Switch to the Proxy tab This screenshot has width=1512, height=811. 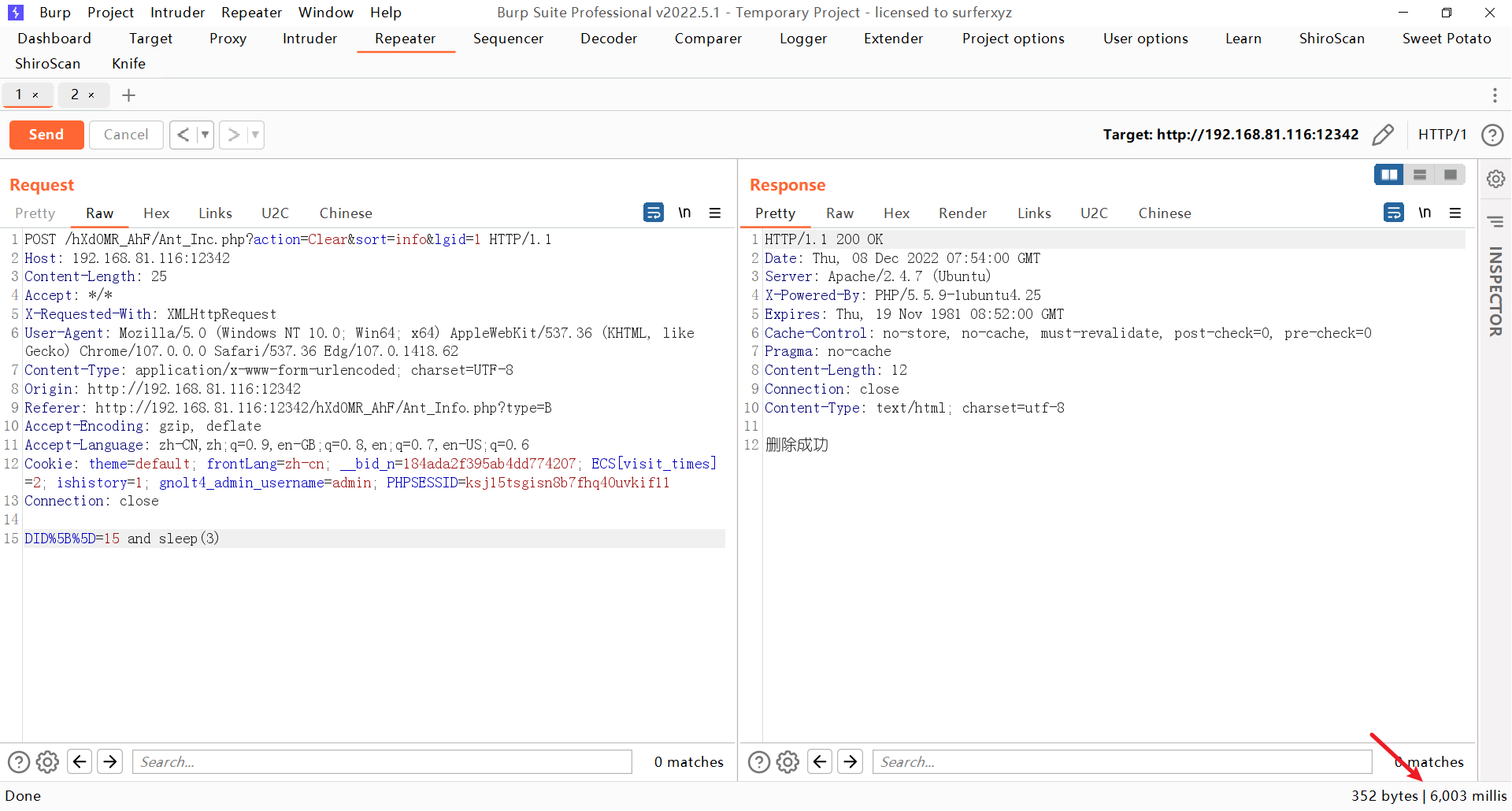pos(228,39)
